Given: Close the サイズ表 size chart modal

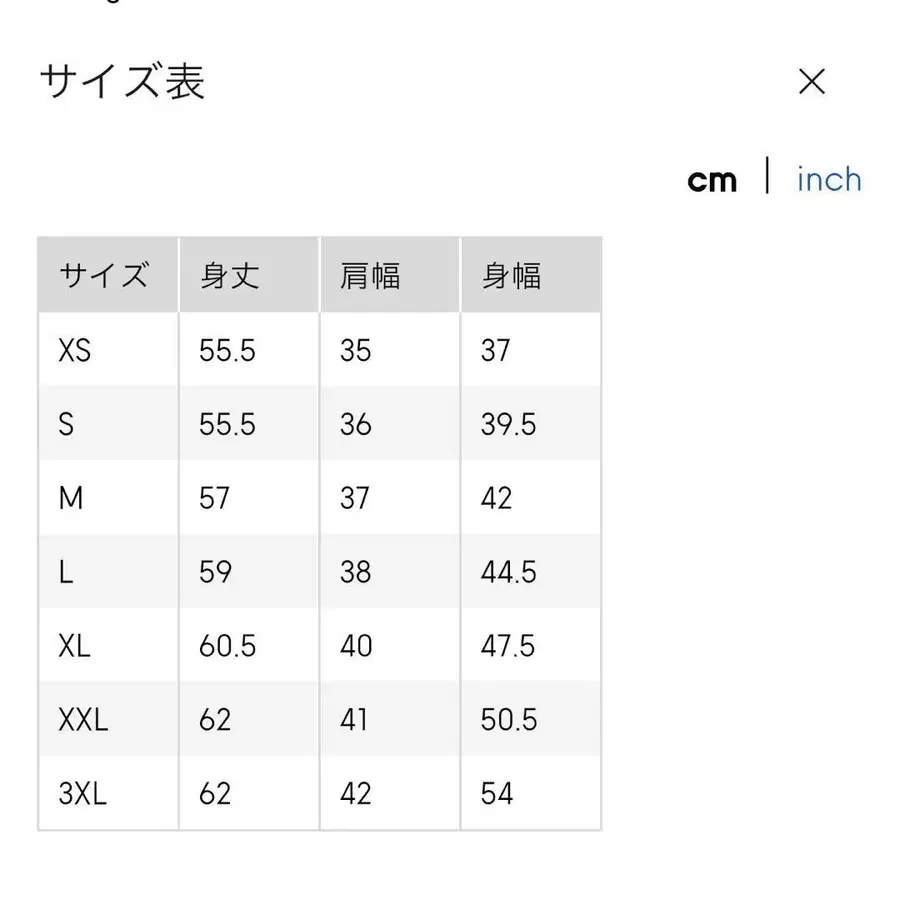Looking at the screenshot, I should point(813,81).
